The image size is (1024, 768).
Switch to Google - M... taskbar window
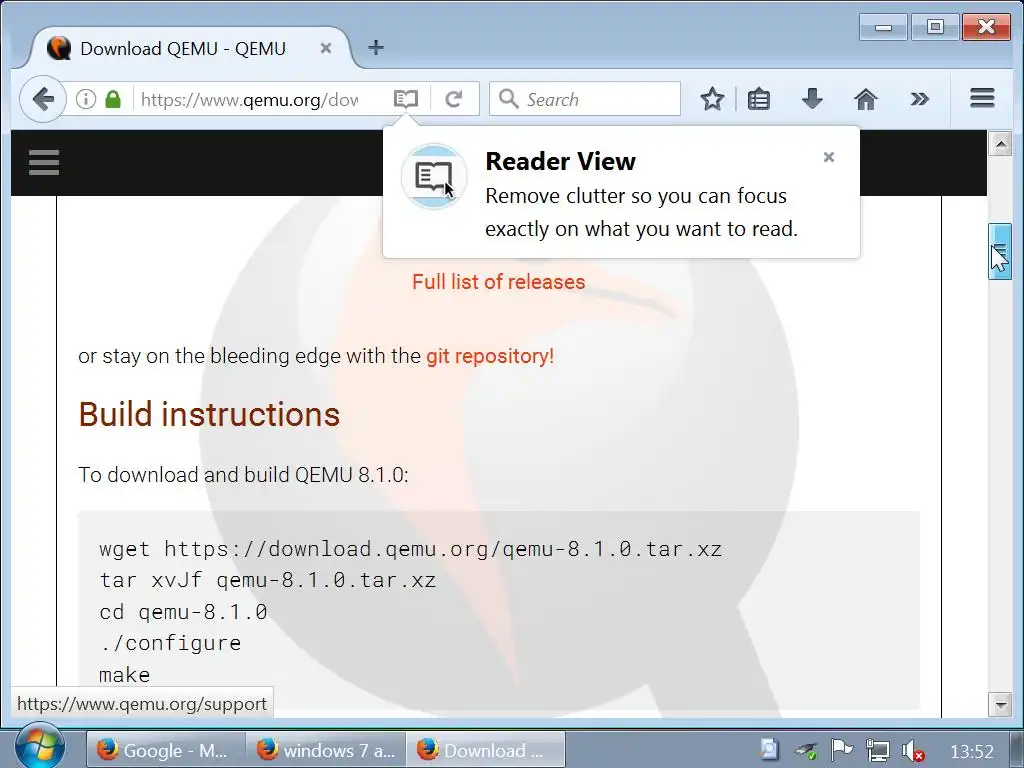click(x=166, y=750)
